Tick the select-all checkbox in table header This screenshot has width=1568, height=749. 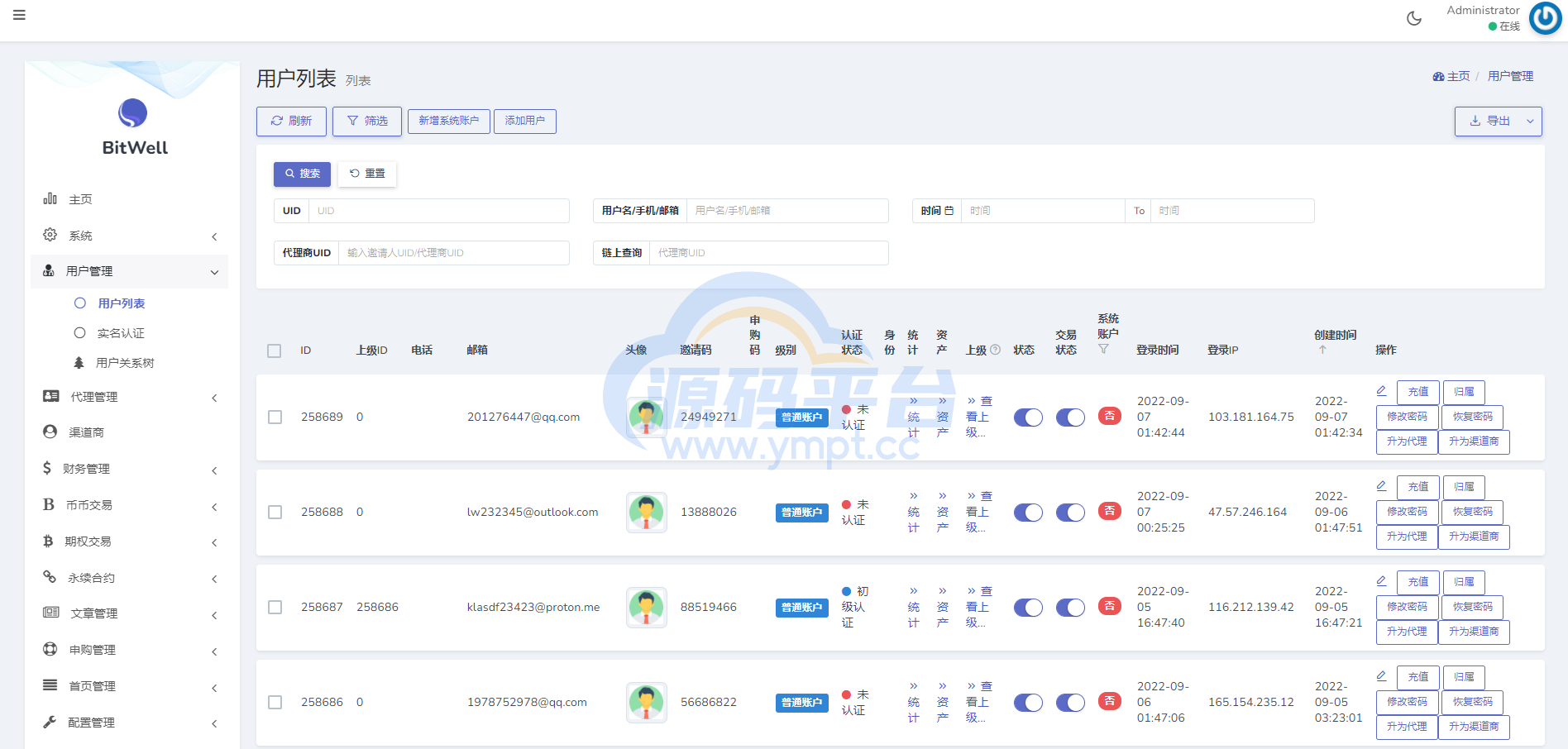[x=275, y=351]
